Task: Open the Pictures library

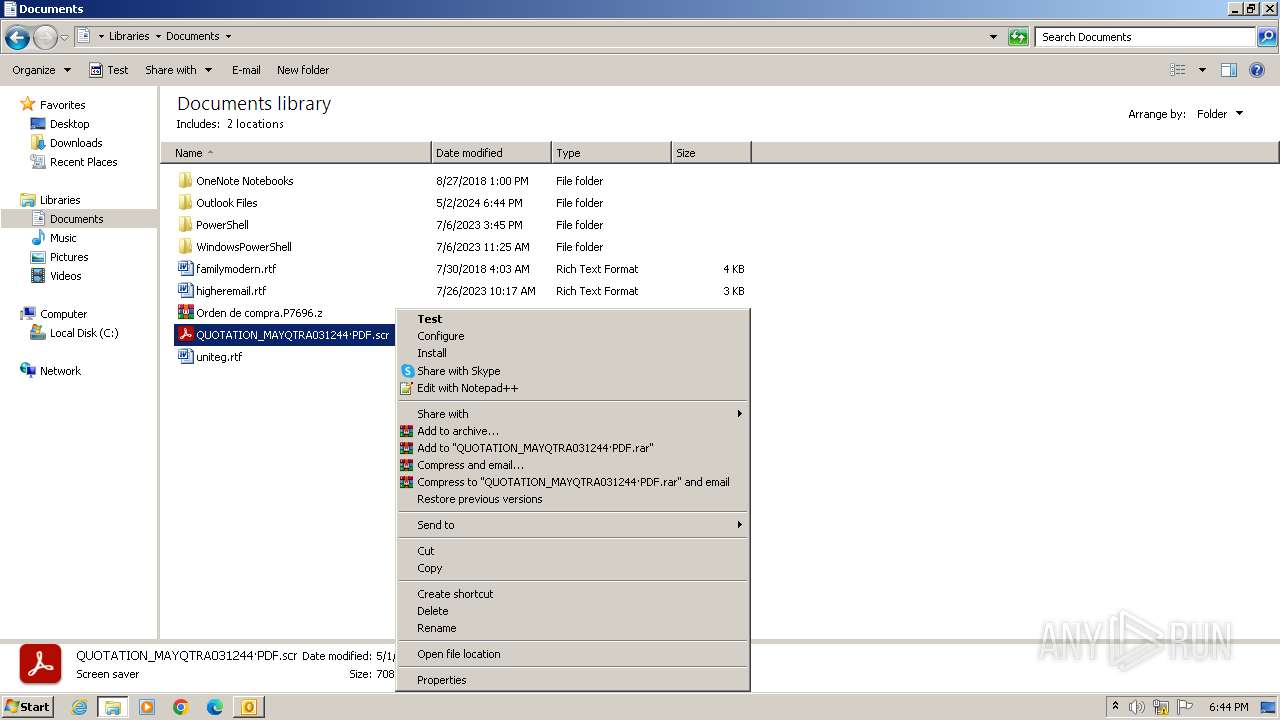Action: pos(69,257)
